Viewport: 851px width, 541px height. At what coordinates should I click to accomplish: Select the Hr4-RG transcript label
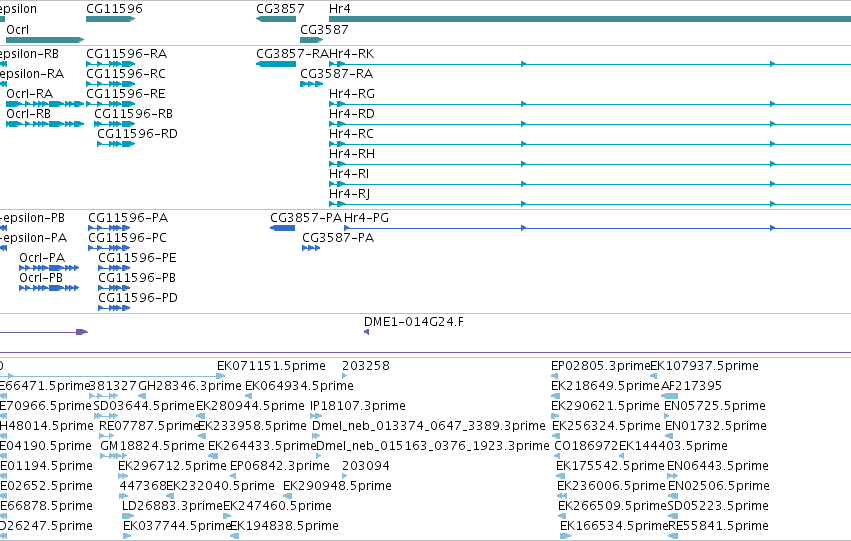(x=352, y=94)
